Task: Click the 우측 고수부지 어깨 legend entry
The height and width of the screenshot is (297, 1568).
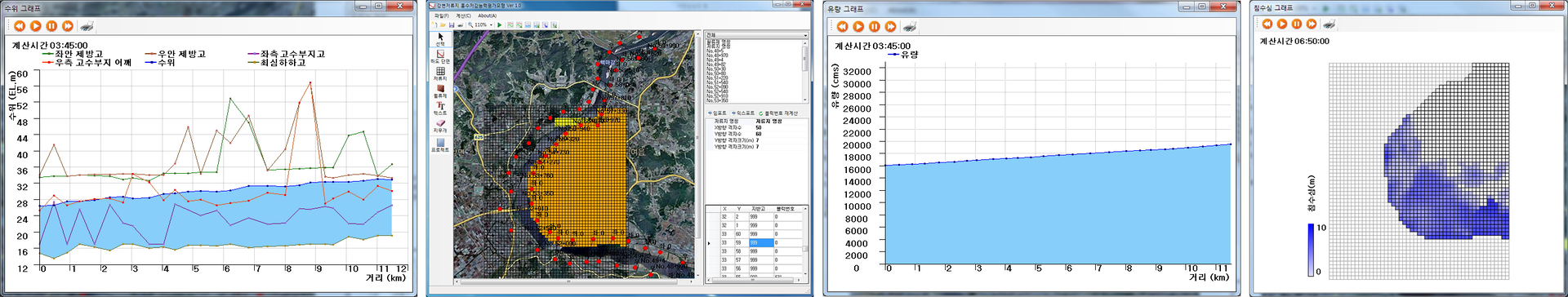Action: pyautogui.click(x=87, y=62)
